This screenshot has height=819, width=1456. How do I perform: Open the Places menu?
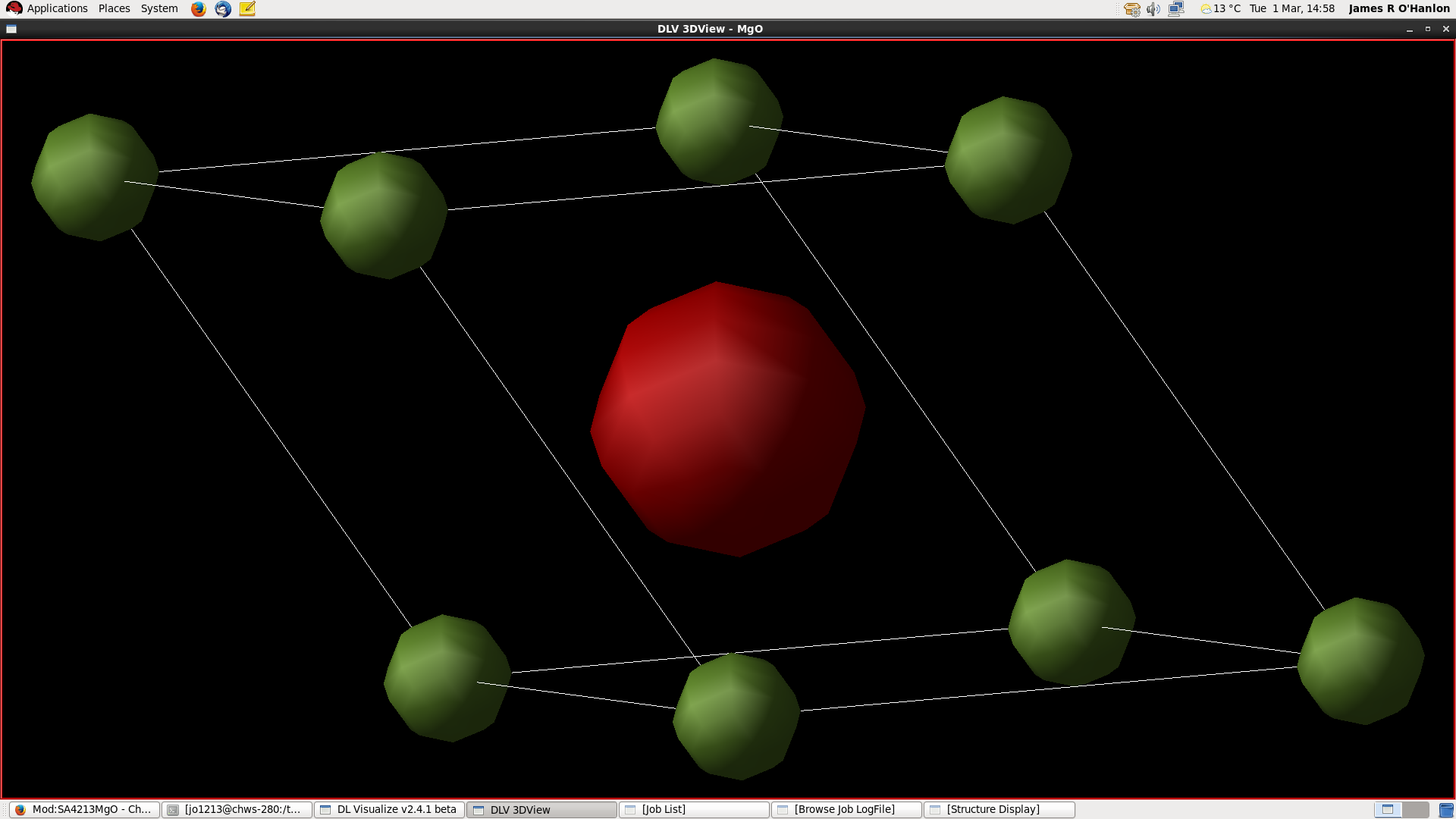click(114, 8)
